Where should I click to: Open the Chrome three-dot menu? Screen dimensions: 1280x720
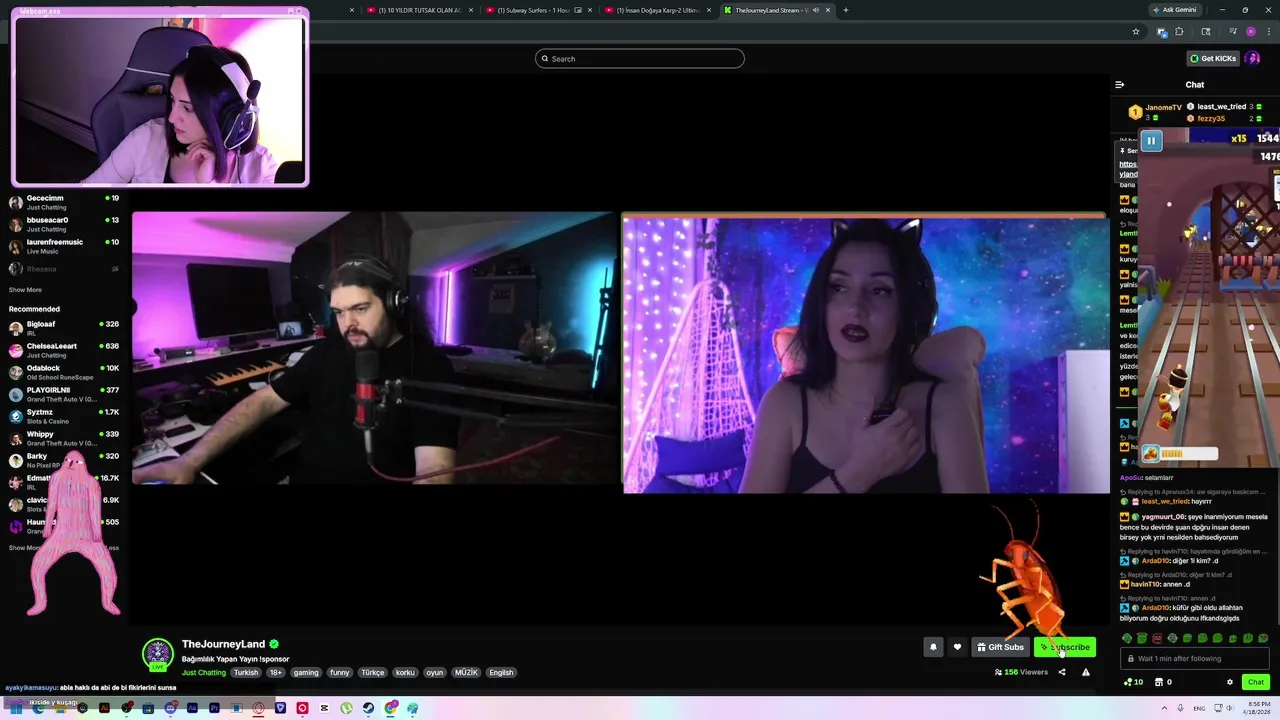tap(1269, 32)
